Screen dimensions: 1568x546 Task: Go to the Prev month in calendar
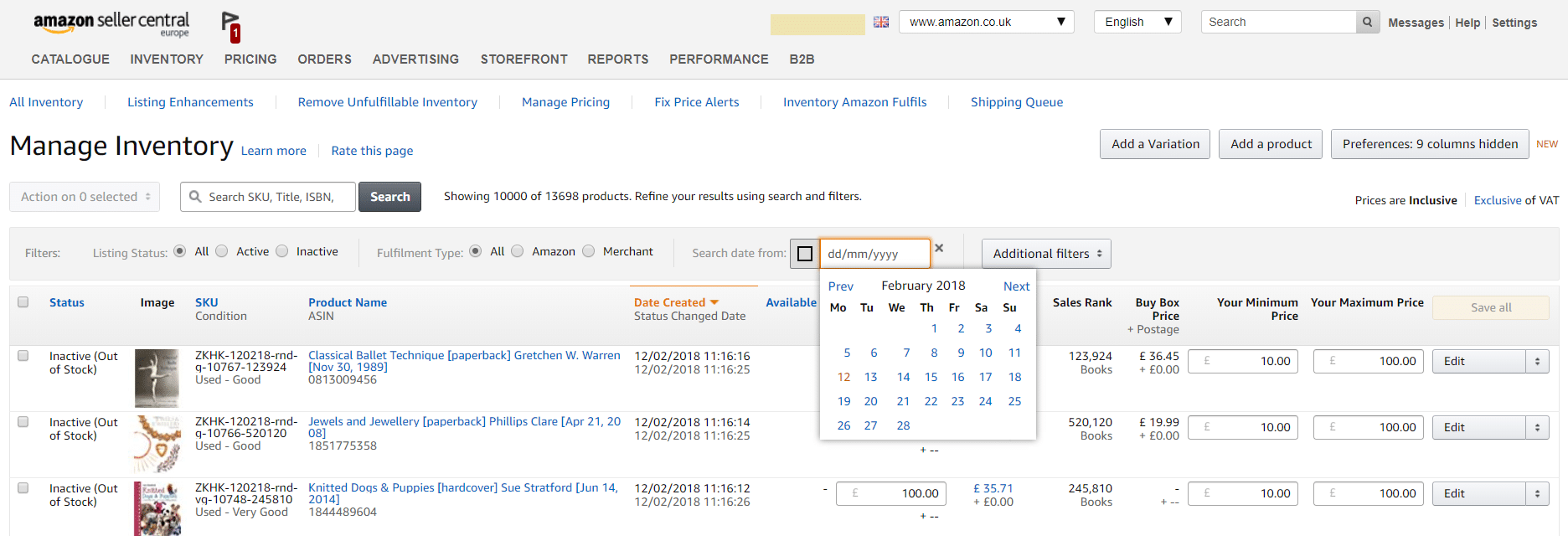(x=841, y=286)
